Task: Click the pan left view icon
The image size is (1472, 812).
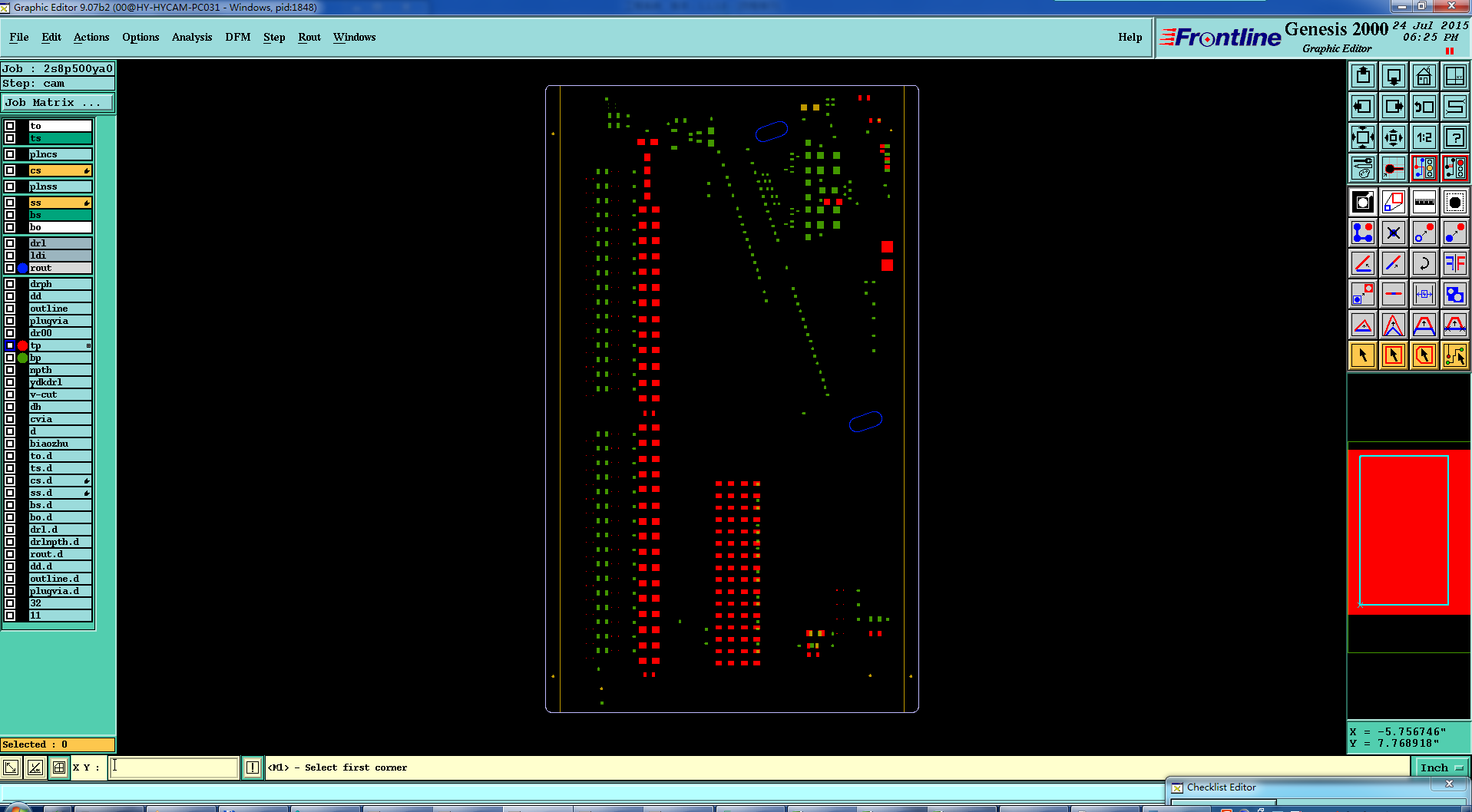Action: 1363,107
